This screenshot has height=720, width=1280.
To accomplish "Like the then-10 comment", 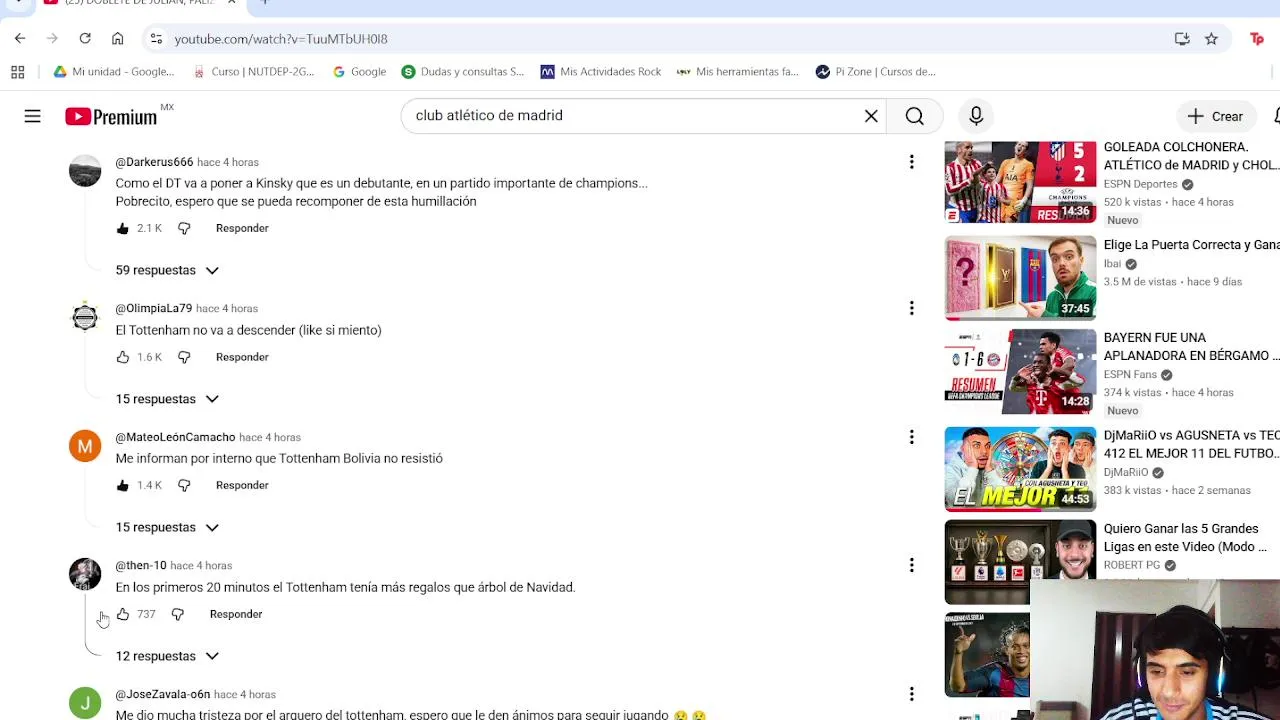I will click(x=123, y=614).
